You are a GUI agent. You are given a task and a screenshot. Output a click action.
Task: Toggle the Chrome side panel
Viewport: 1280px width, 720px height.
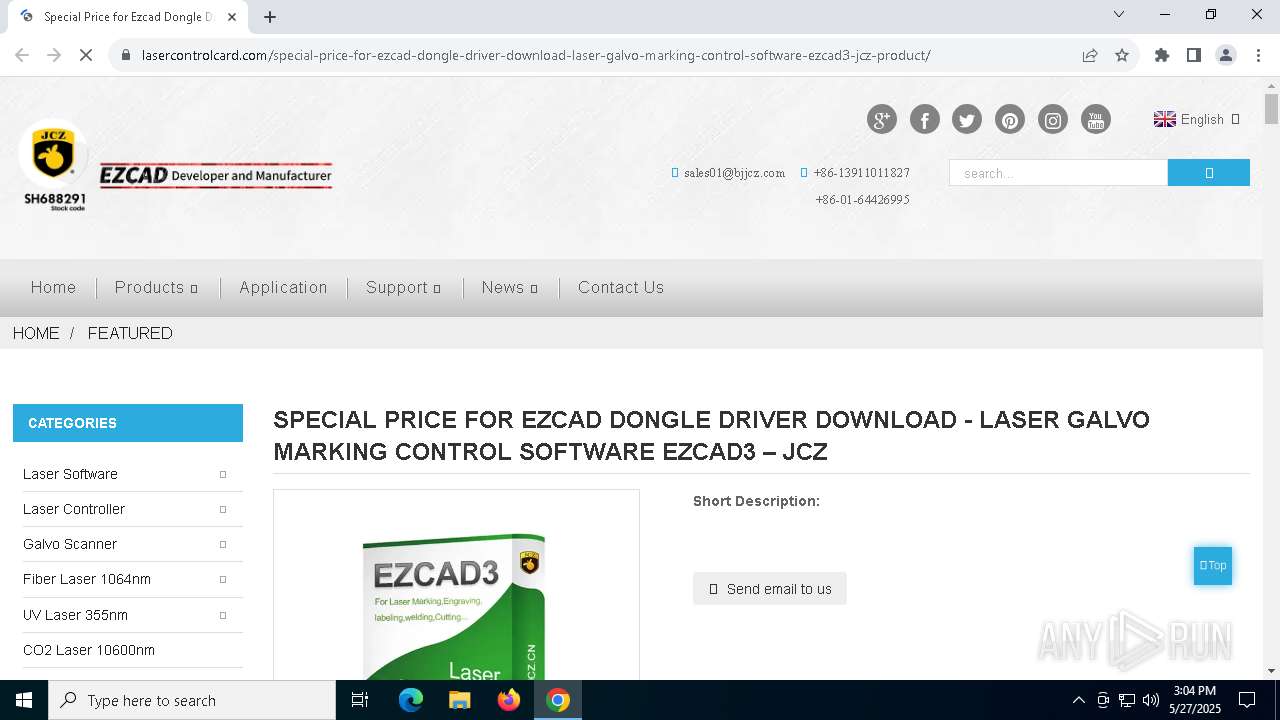coord(1193,55)
